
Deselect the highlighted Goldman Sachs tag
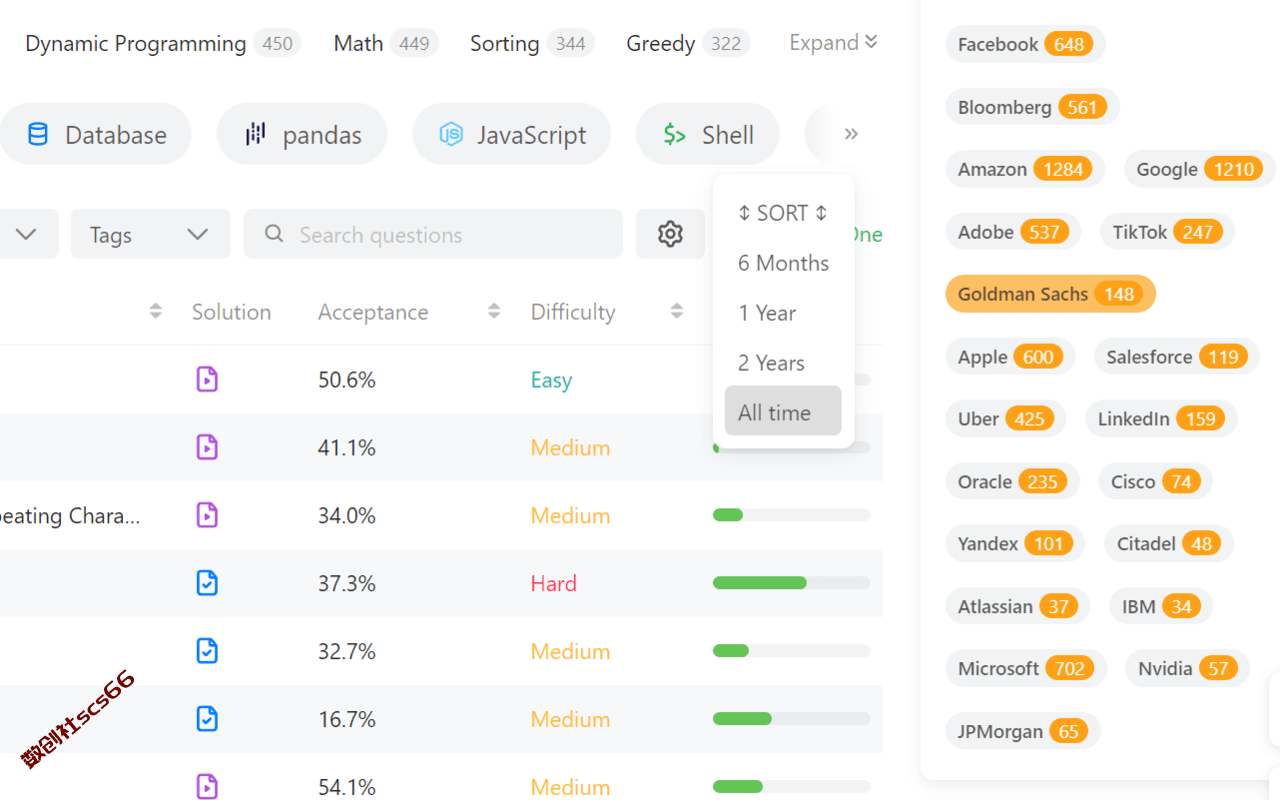1050,294
